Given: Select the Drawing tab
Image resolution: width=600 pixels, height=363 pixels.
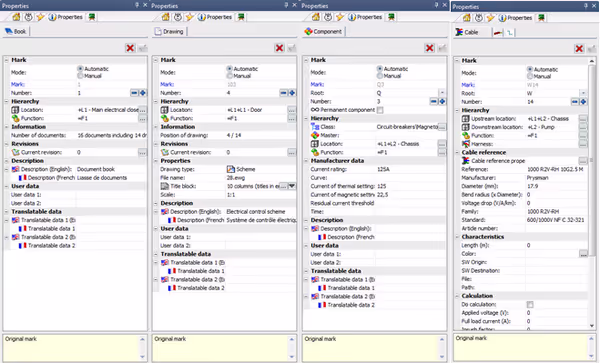Looking at the screenshot, I should pos(169,31).
